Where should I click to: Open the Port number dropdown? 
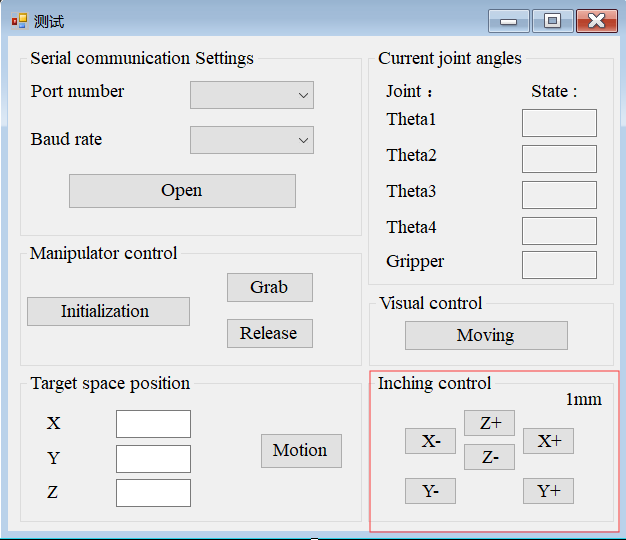(252, 95)
